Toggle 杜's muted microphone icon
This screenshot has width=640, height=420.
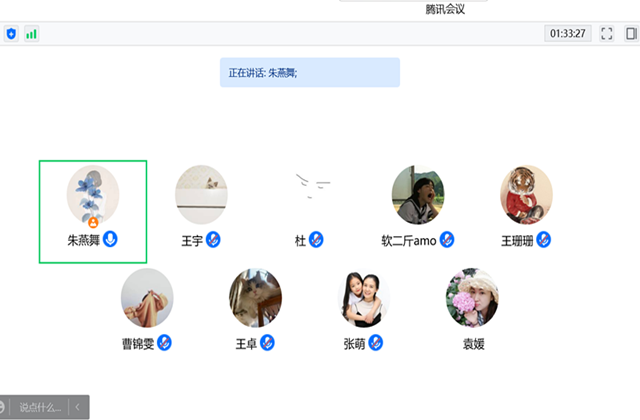(315, 240)
